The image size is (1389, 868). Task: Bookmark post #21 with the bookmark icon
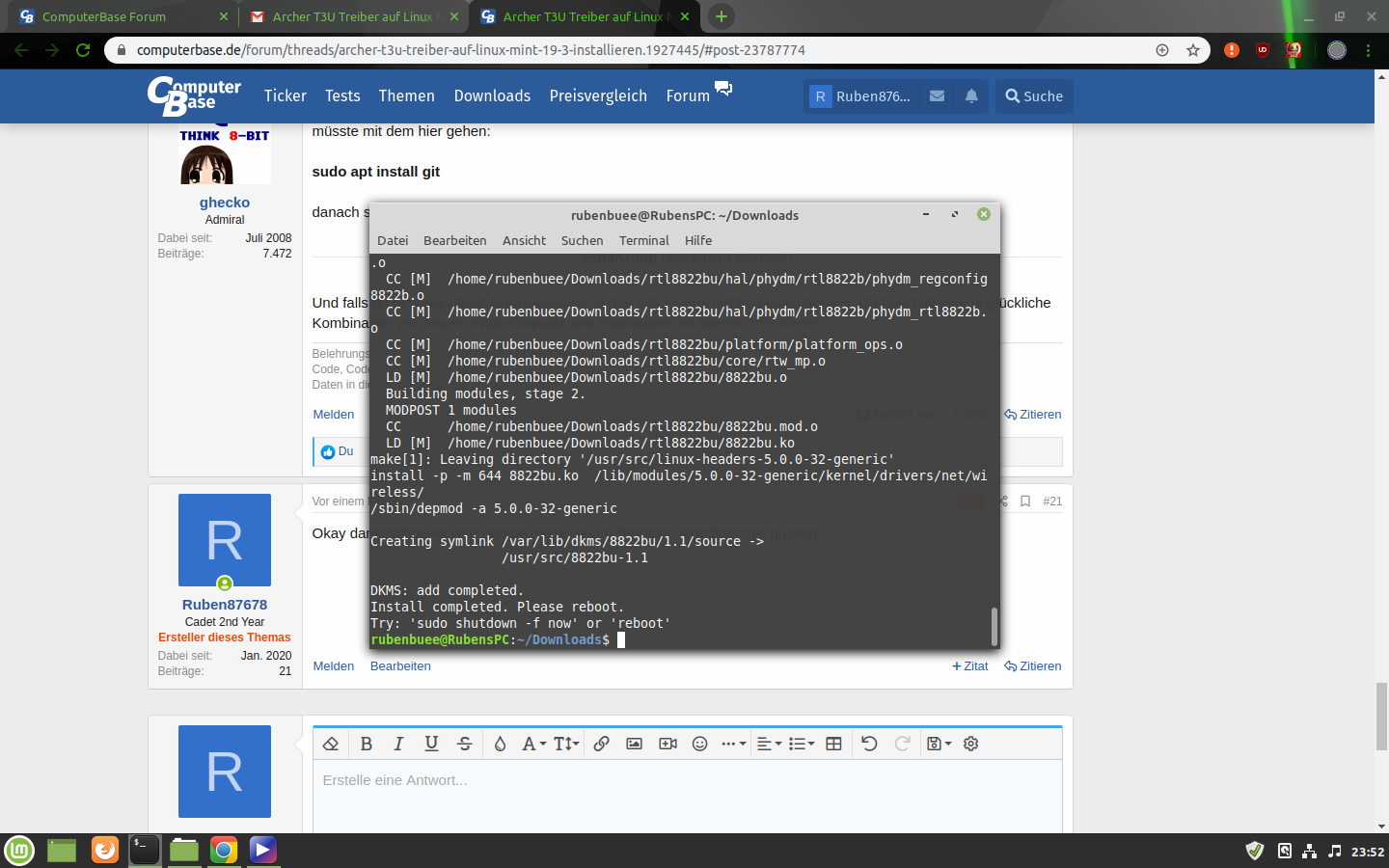pyautogui.click(x=1025, y=501)
